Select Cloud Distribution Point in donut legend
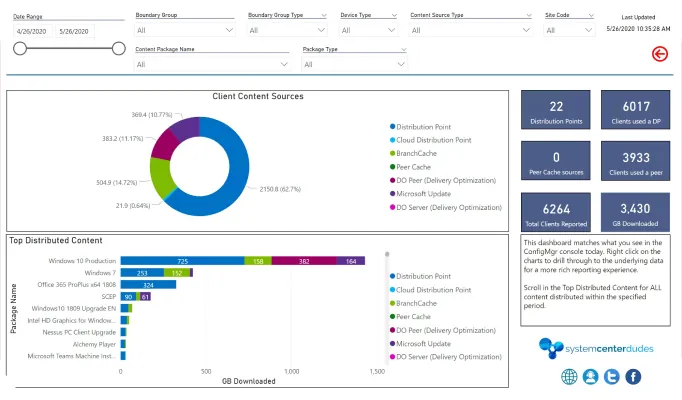 point(434,140)
